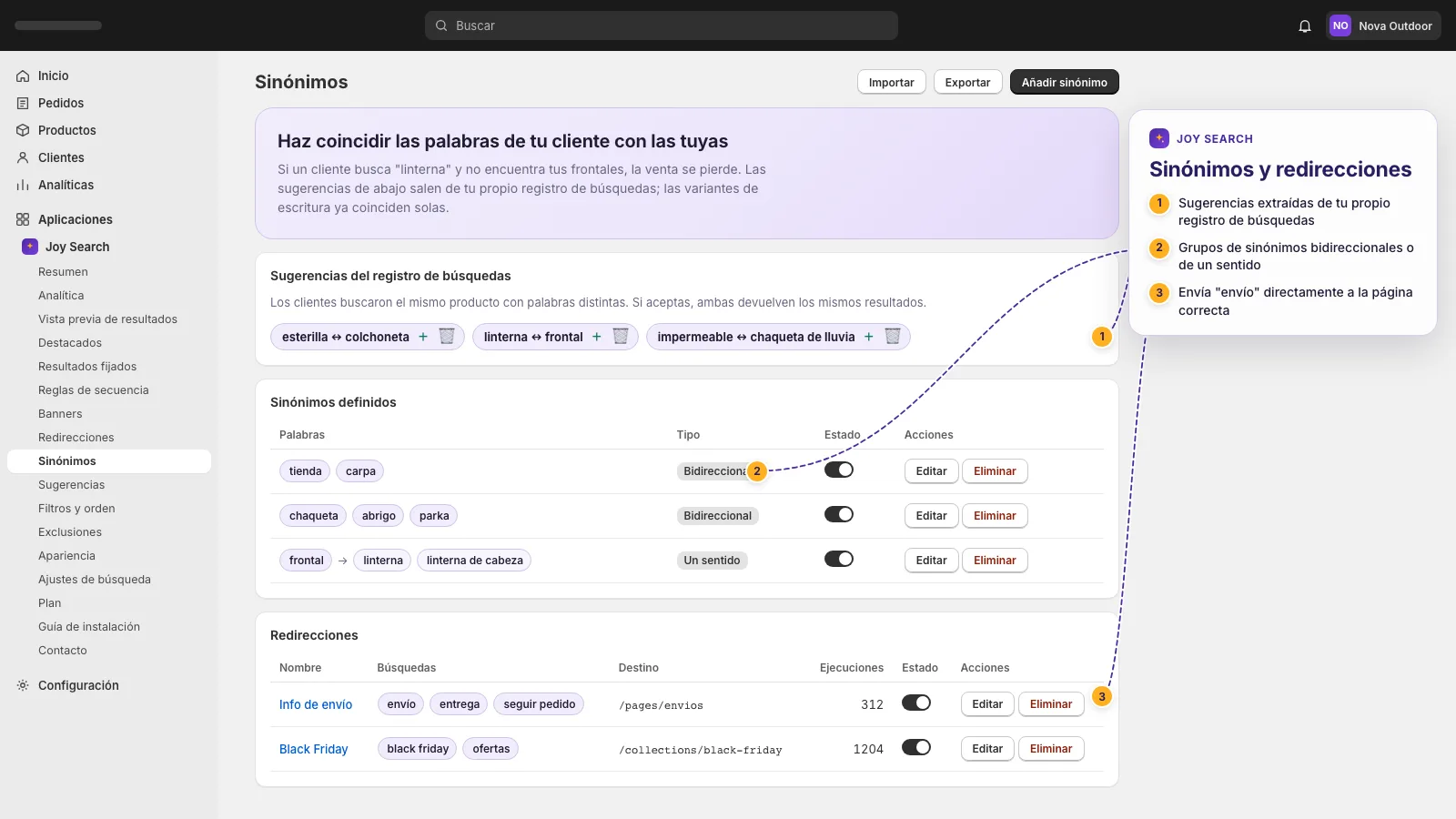Viewport: 1456px width, 819px height.
Task: Click the search magnifier icon
Action: [x=441, y=25]
